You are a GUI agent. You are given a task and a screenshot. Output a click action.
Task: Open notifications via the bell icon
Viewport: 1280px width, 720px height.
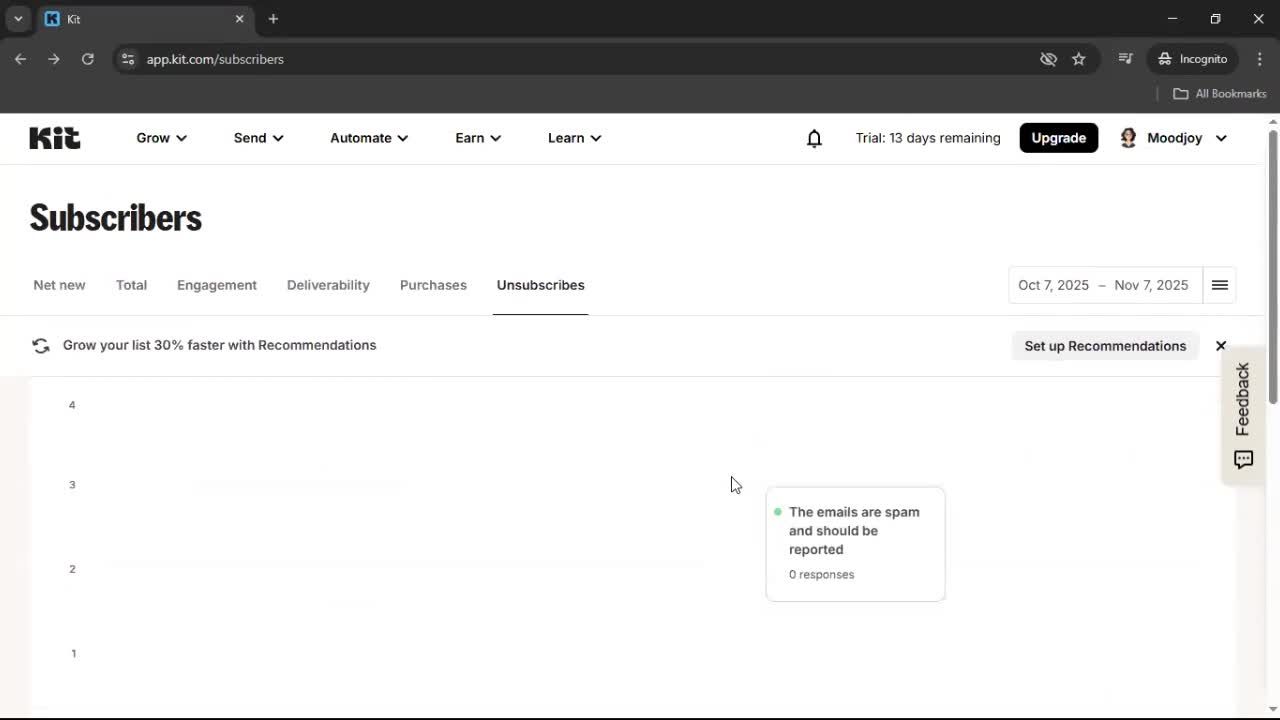(814, 138)
